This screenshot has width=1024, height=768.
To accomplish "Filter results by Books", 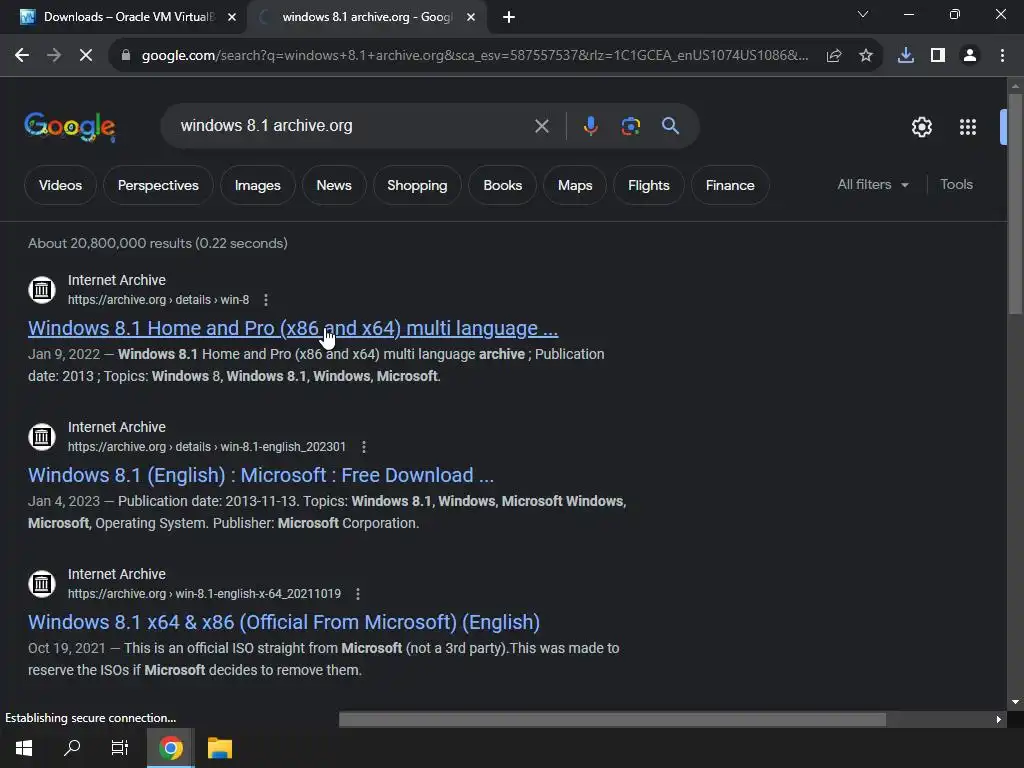I will [x=502, y=185].
